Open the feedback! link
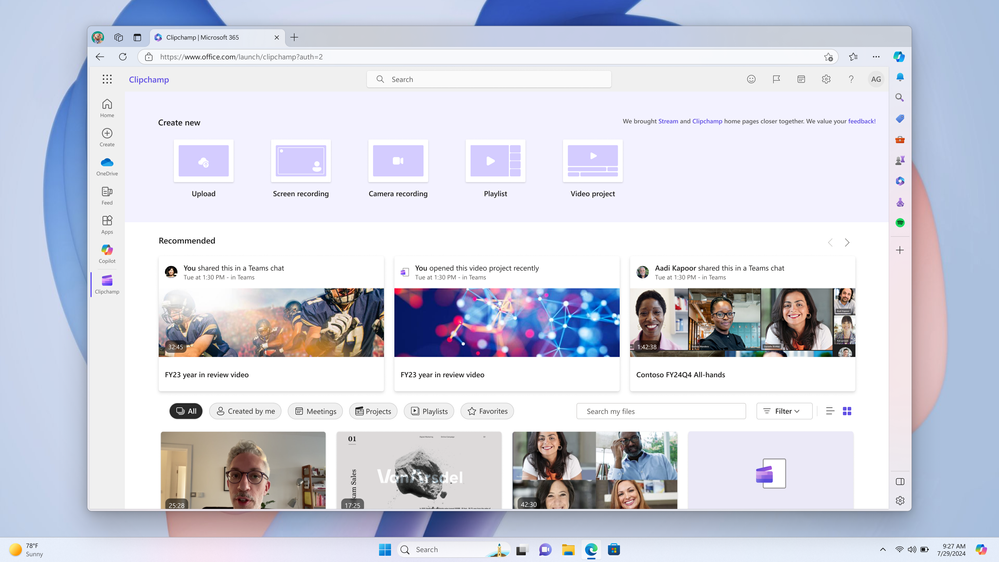The width and height of the screenshot is (999, 562). point(861,121)
